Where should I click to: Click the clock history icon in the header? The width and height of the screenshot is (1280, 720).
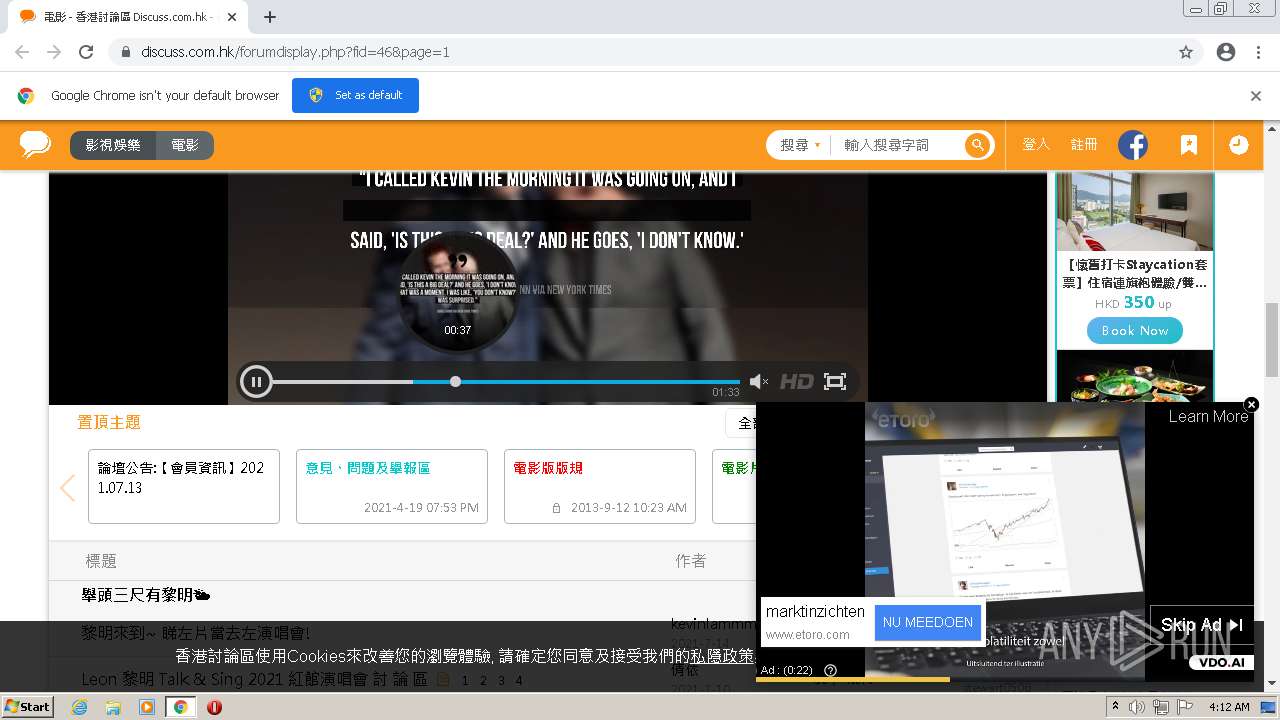click(x=1239, y=145)
